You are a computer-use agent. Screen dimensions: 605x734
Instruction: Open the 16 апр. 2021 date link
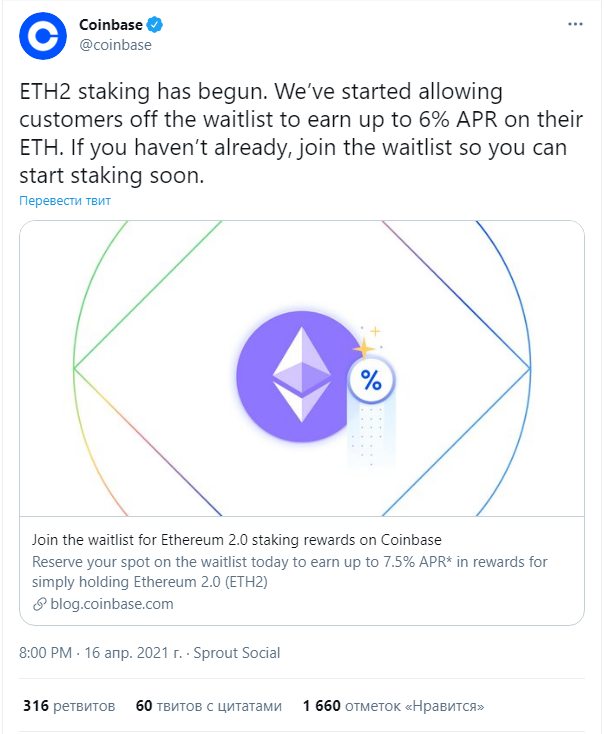click(133, 653)
